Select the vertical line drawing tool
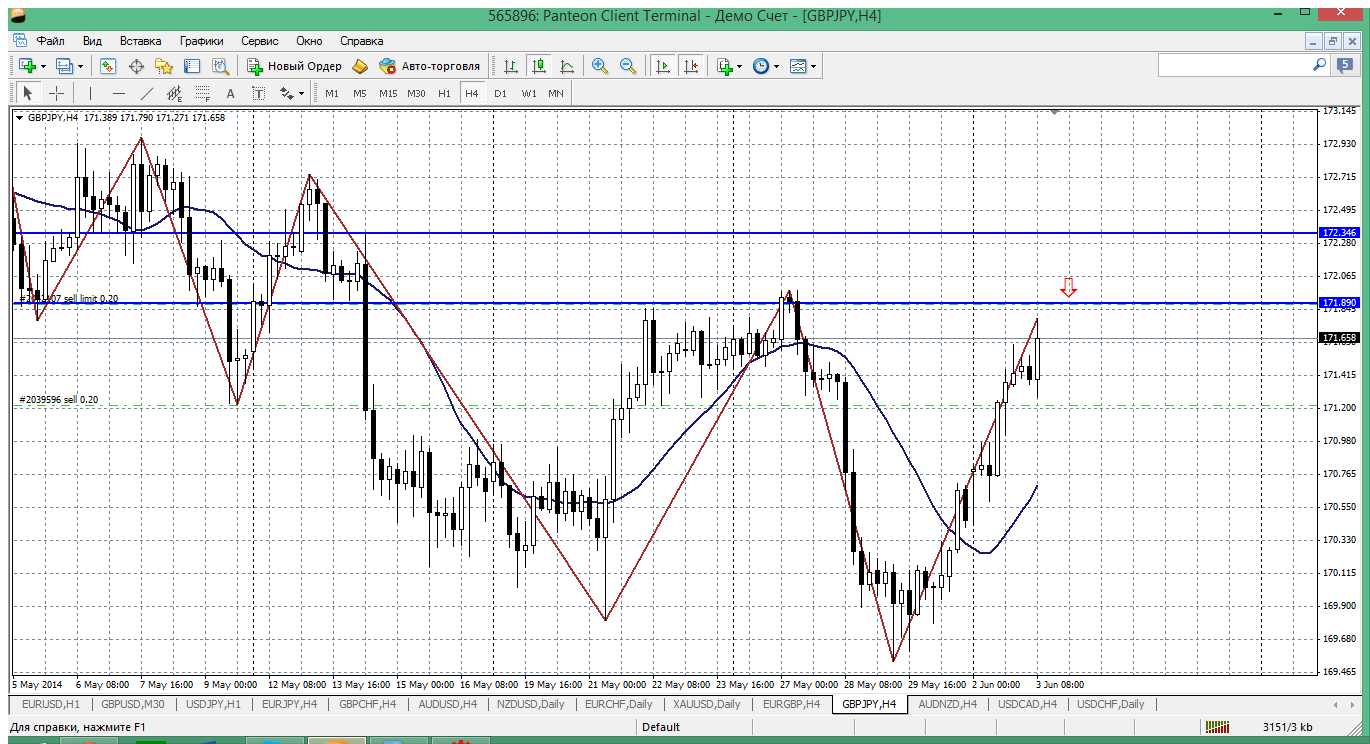 pos(90,93)
